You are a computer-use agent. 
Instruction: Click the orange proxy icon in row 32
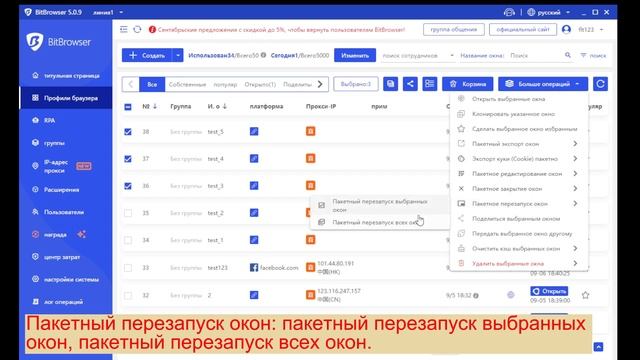(311, 295)
